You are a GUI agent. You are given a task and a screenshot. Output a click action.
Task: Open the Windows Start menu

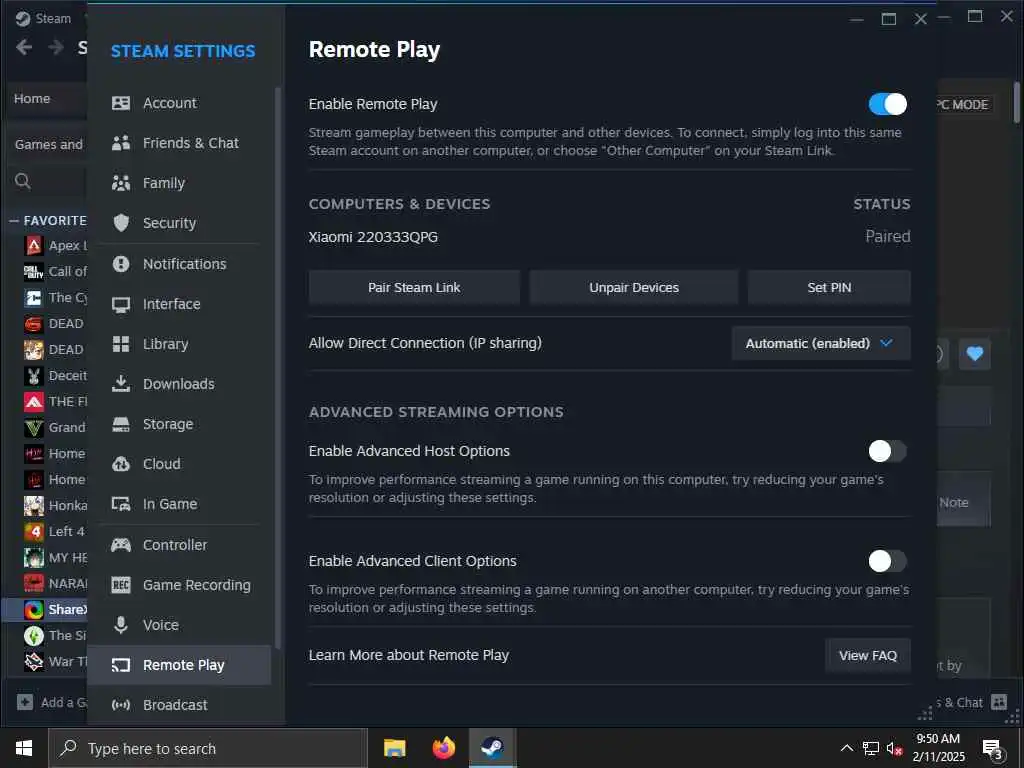click(24, 748)
